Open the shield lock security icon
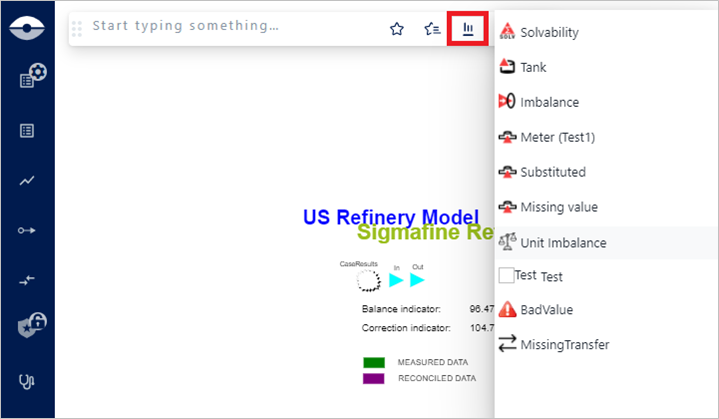Image resolution: width=719 pixels, height=419 pixels. click(x=29, y=326)
